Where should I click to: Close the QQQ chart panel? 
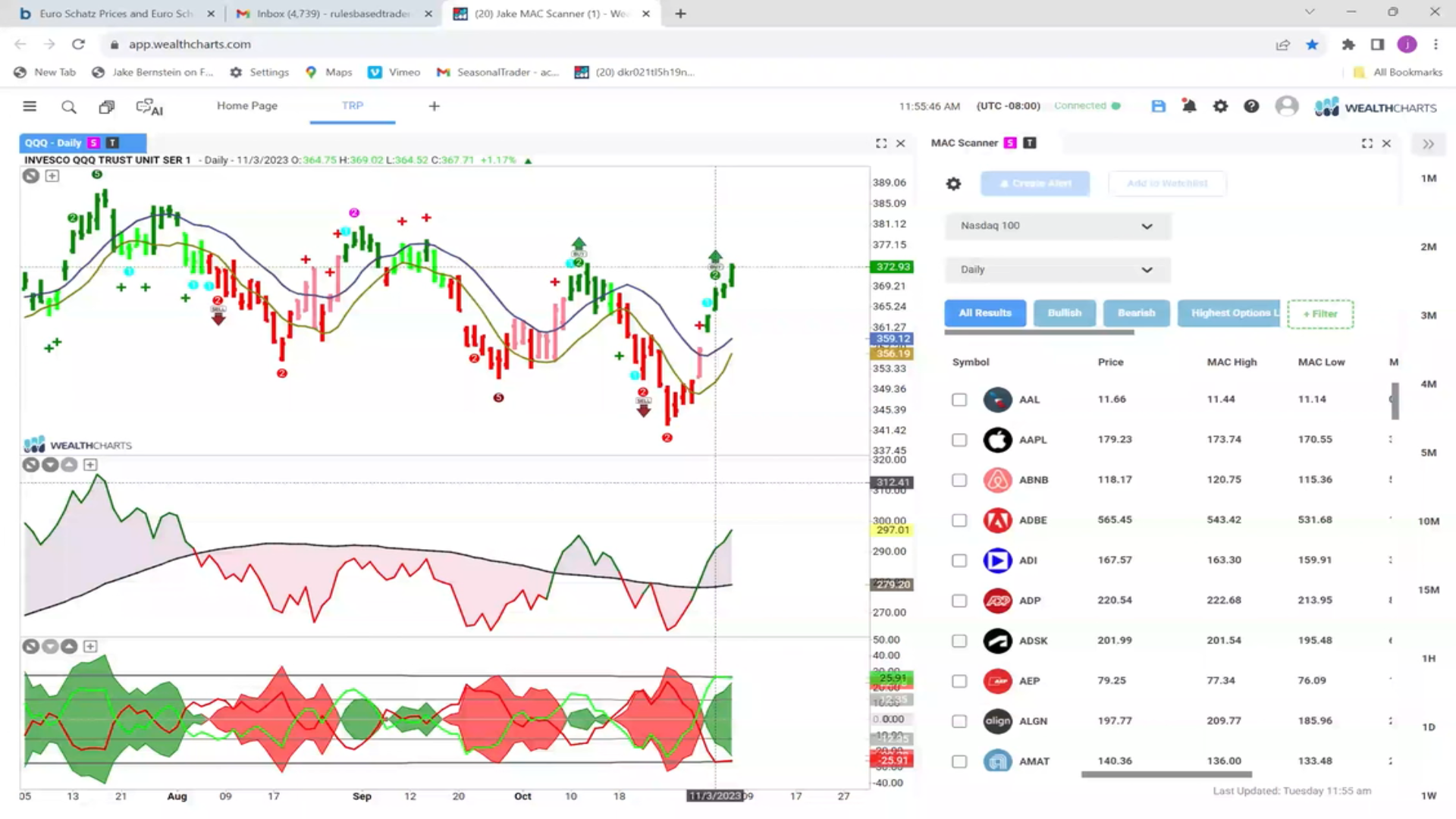click(x=901, y=143)
